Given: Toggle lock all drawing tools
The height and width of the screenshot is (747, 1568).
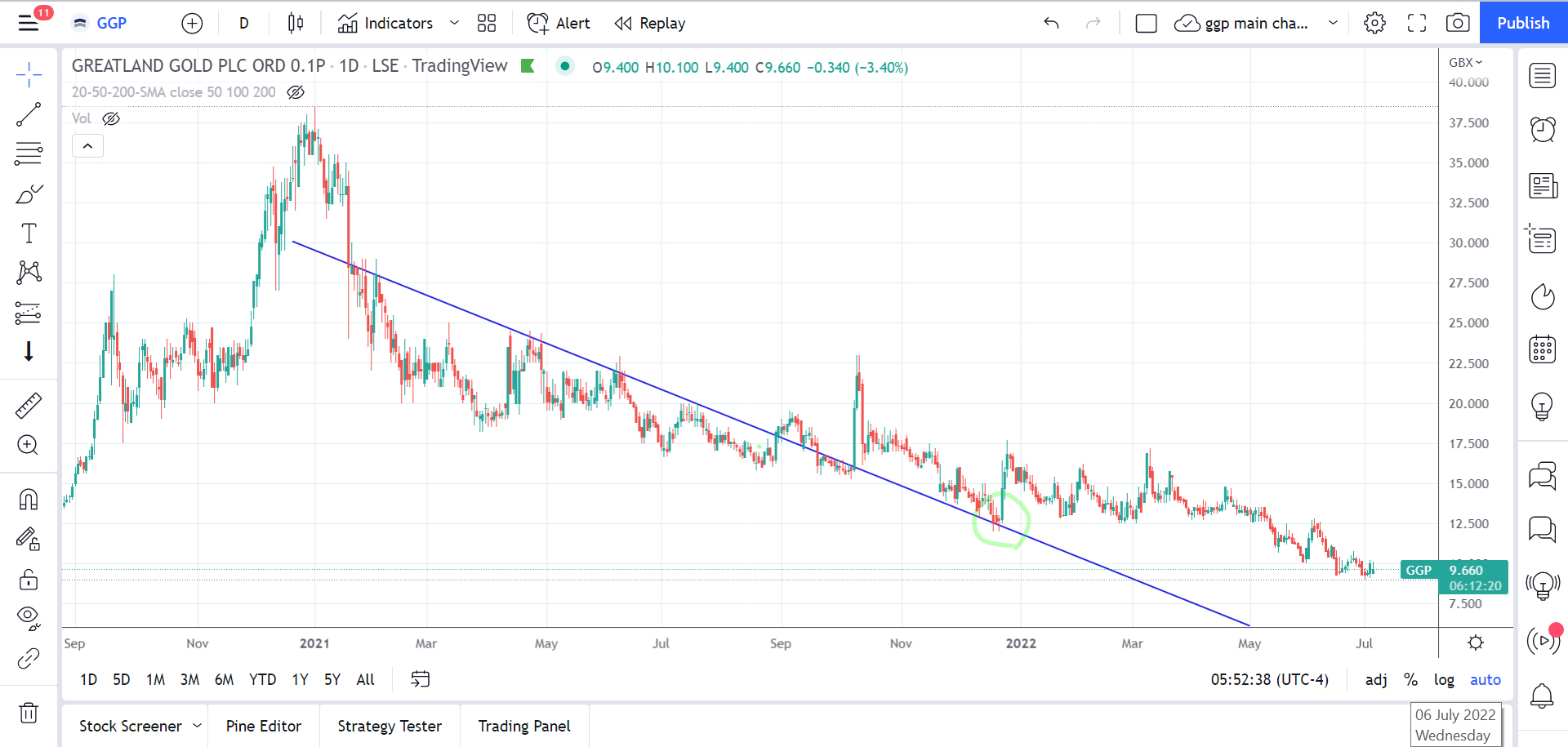Looking at the screenshot, I should (x=29, y=580).
